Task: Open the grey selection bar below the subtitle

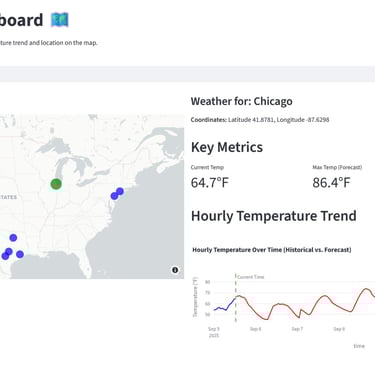Action: [187, 74]
